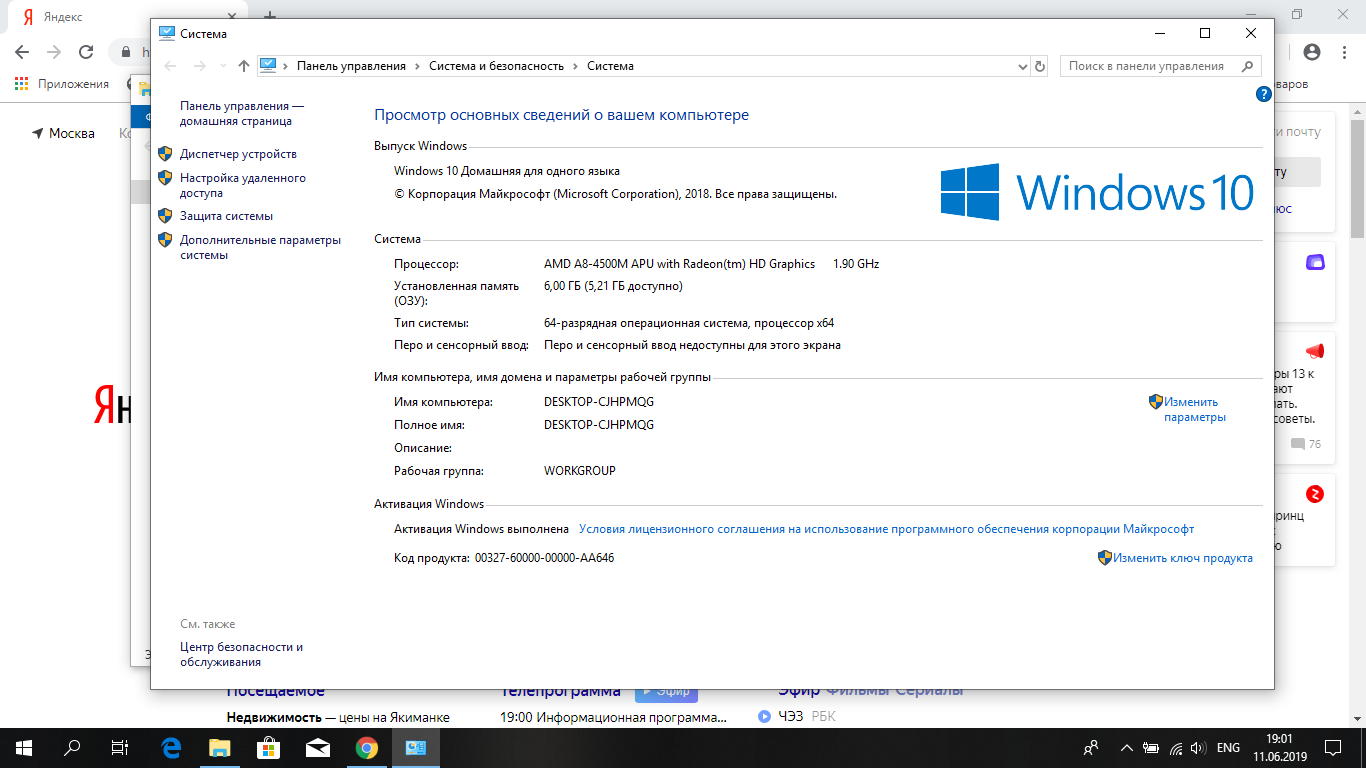Click shield icon beside Диспетчер устройств
The height and width of the screenshot is (768, 1366).
pos(166,154)
